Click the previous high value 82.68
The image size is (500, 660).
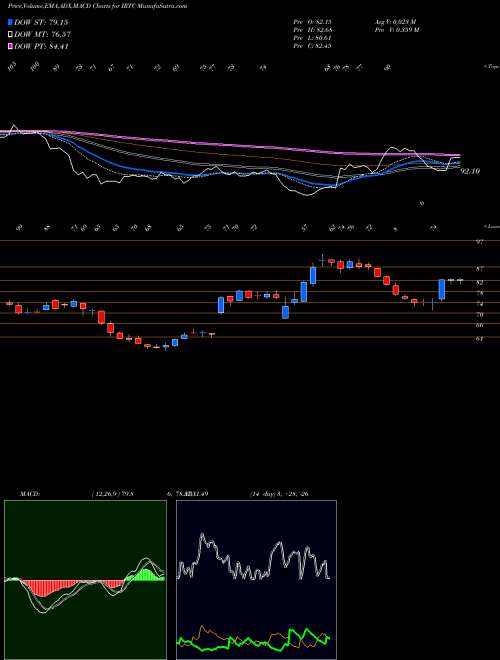[322, 30]
